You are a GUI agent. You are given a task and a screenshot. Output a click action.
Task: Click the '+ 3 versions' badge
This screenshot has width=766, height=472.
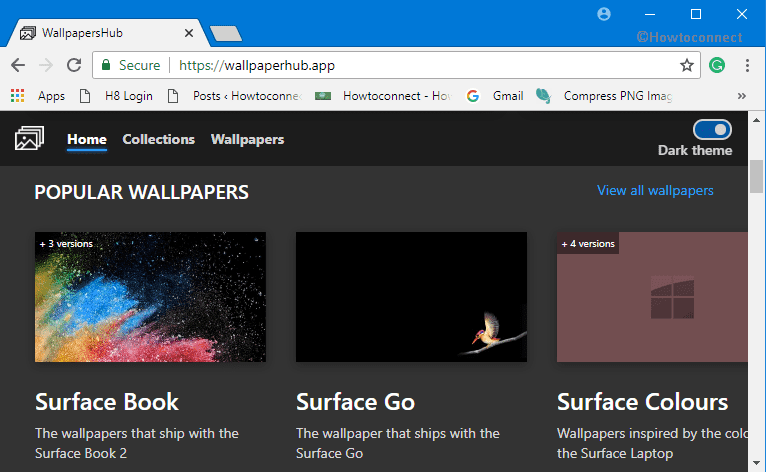coord(66,243)
